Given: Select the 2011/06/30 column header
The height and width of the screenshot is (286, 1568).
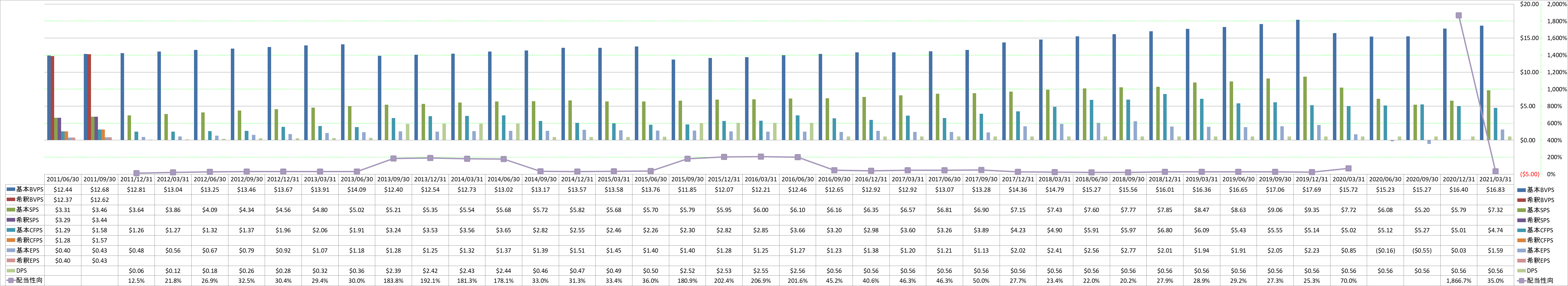Looking at the screenshot, I should [x=63, y=179].
